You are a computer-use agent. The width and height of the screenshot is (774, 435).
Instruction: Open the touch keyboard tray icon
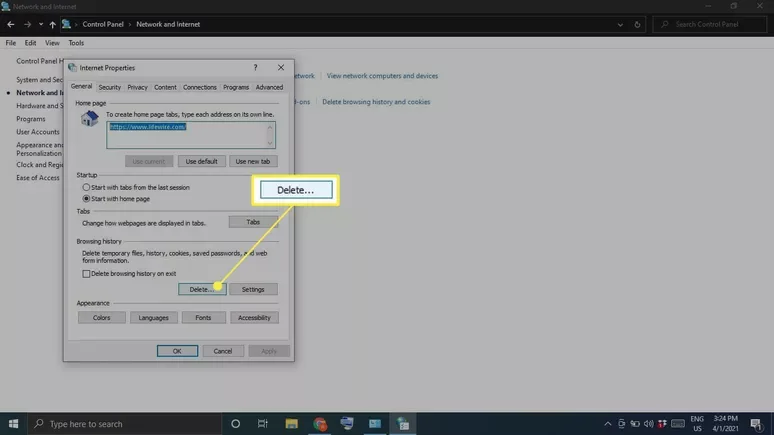point(678,424)
